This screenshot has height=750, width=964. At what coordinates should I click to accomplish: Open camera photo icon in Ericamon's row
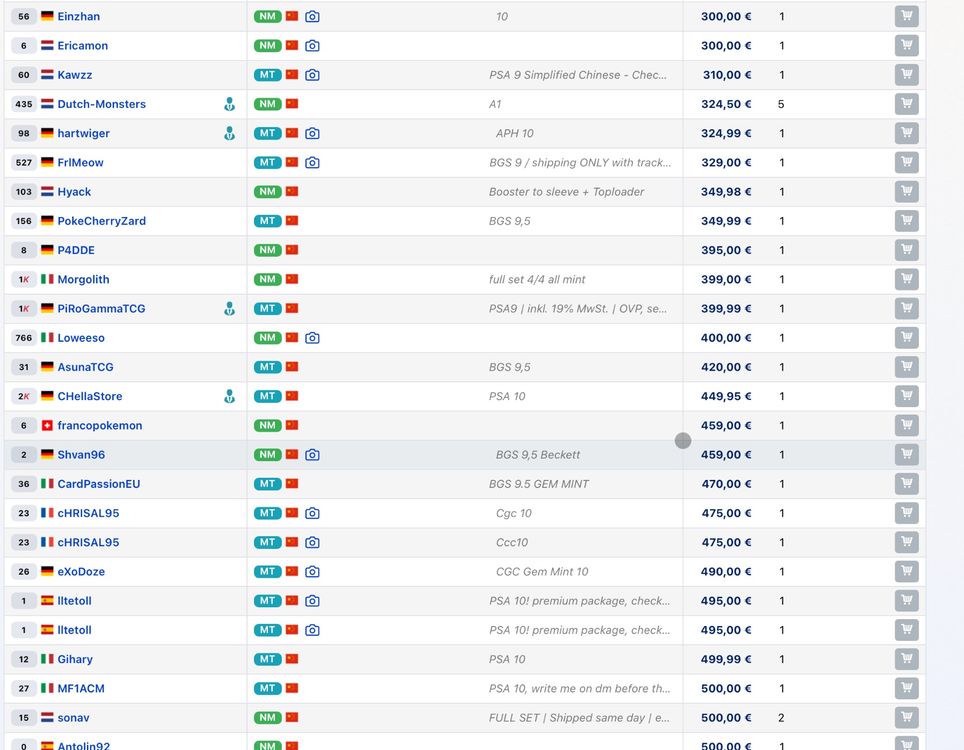[312, 46]
